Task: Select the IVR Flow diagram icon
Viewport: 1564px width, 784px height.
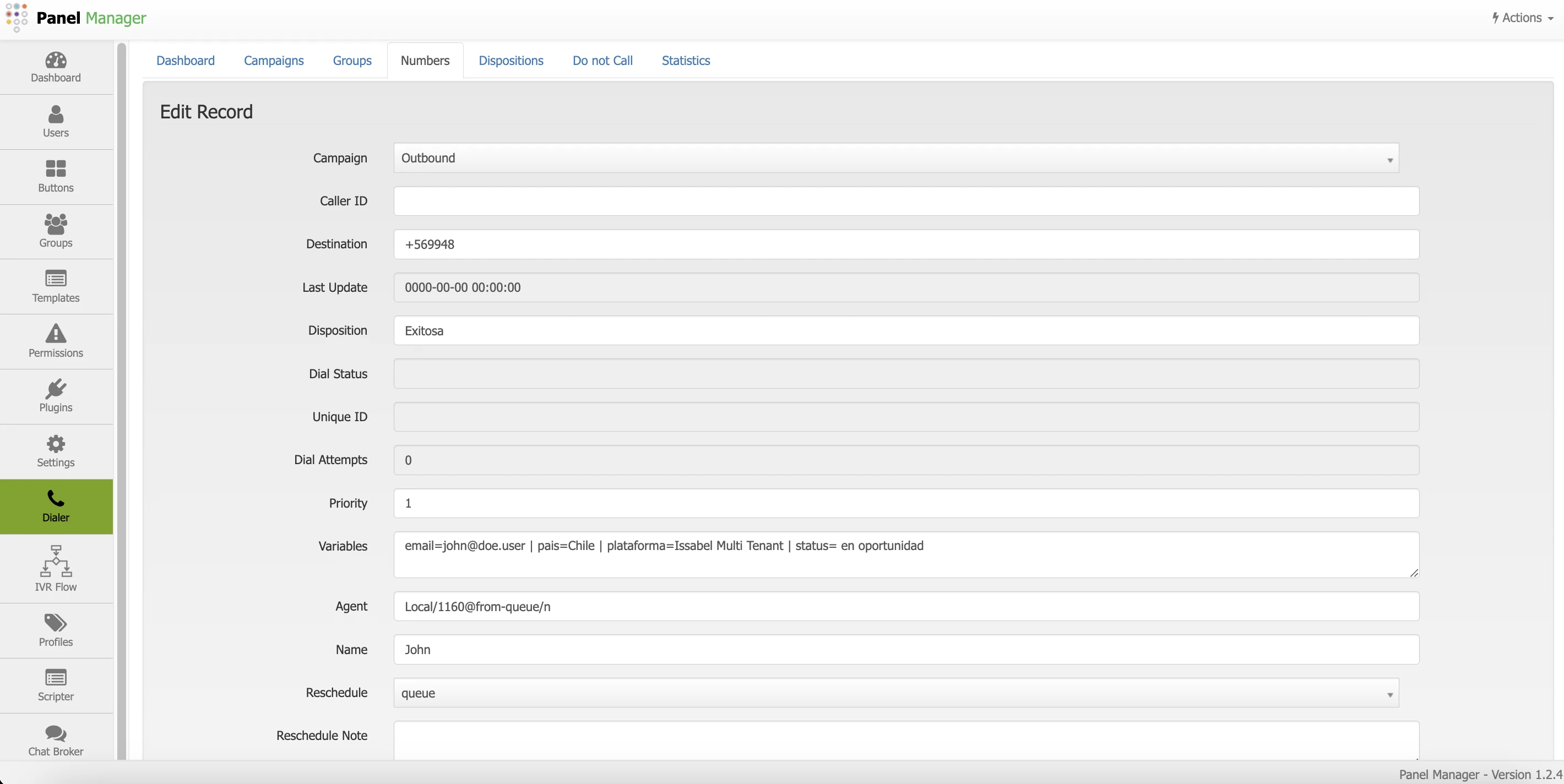Action: pos(56,560)
